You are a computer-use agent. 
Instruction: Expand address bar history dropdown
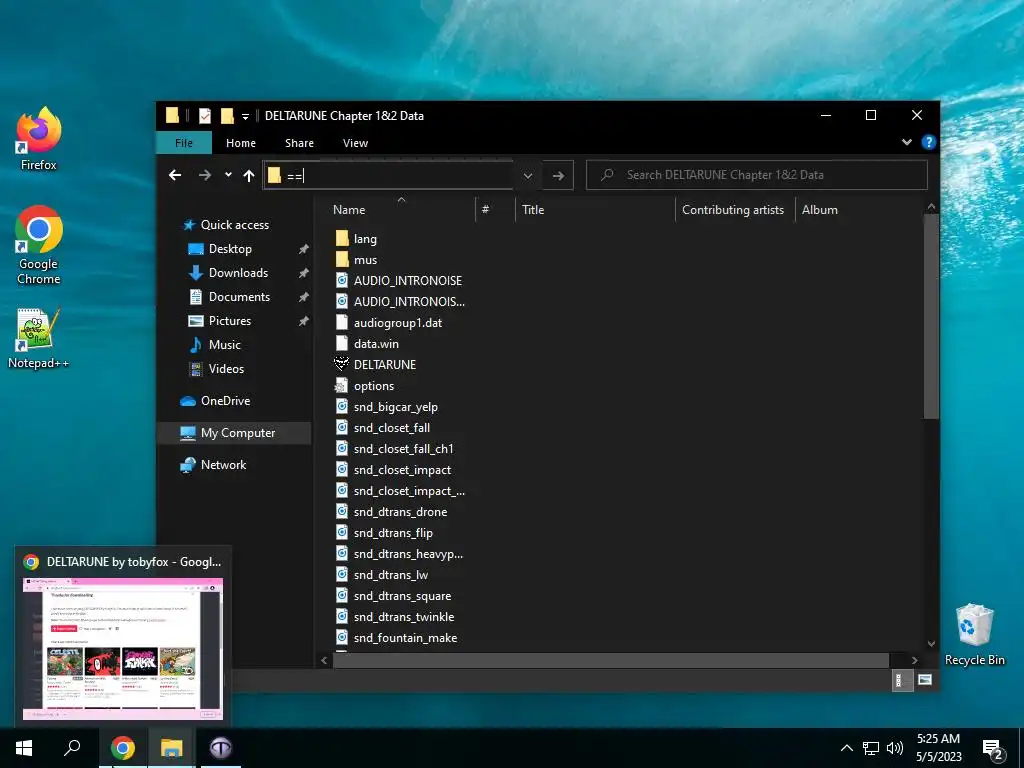pyautogui.click(x=528, y=175)
